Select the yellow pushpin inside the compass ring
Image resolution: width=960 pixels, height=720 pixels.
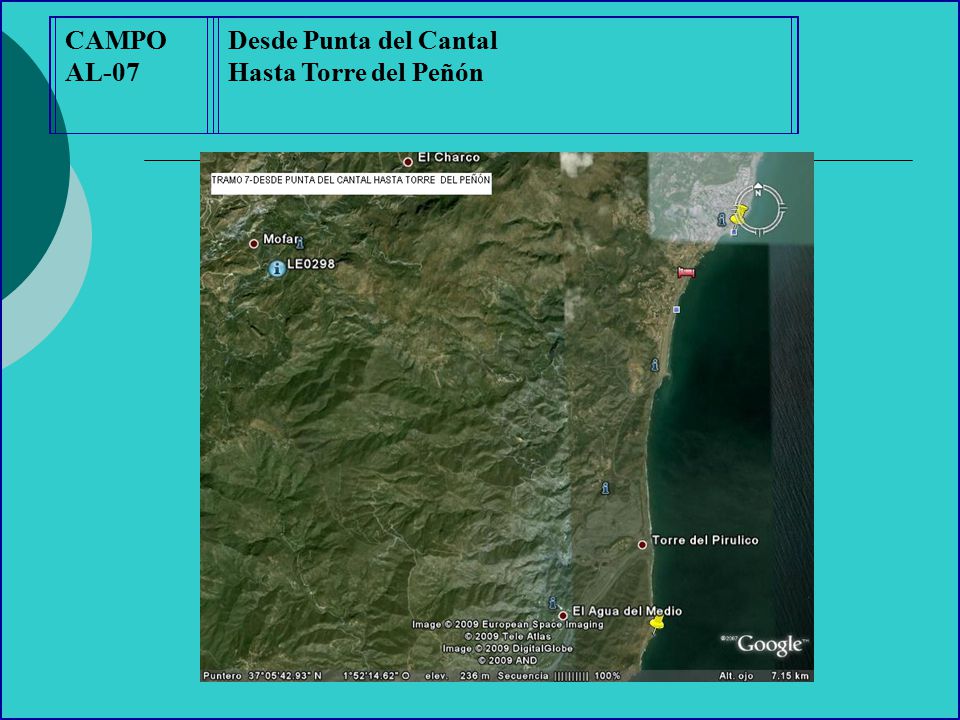coord(739,215)
